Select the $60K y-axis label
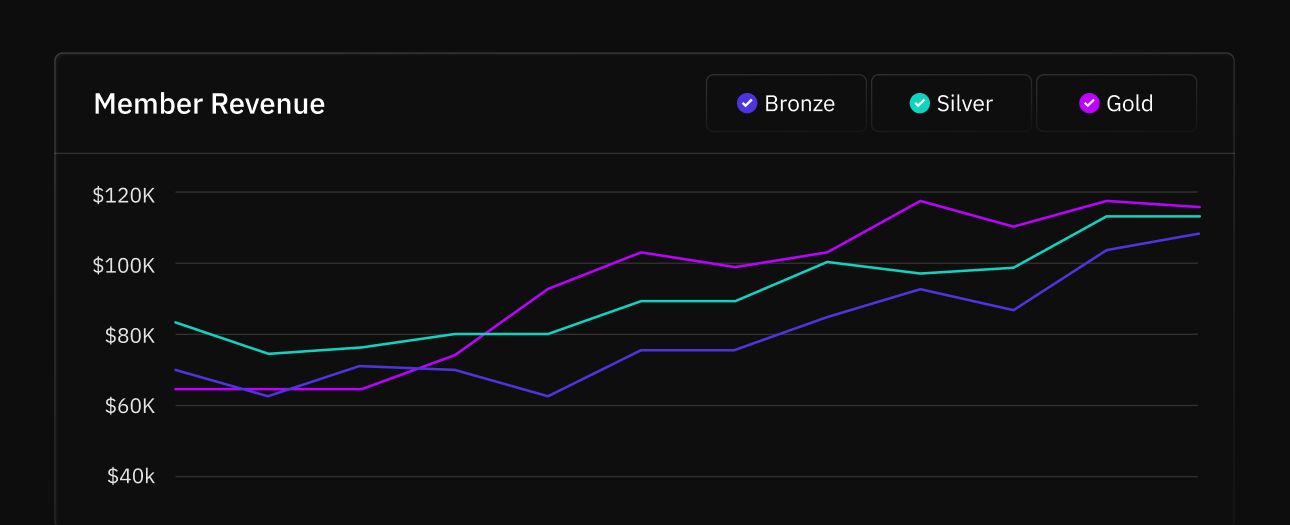The height and width of the screenshot is (525, 1290). click(129, 406)
